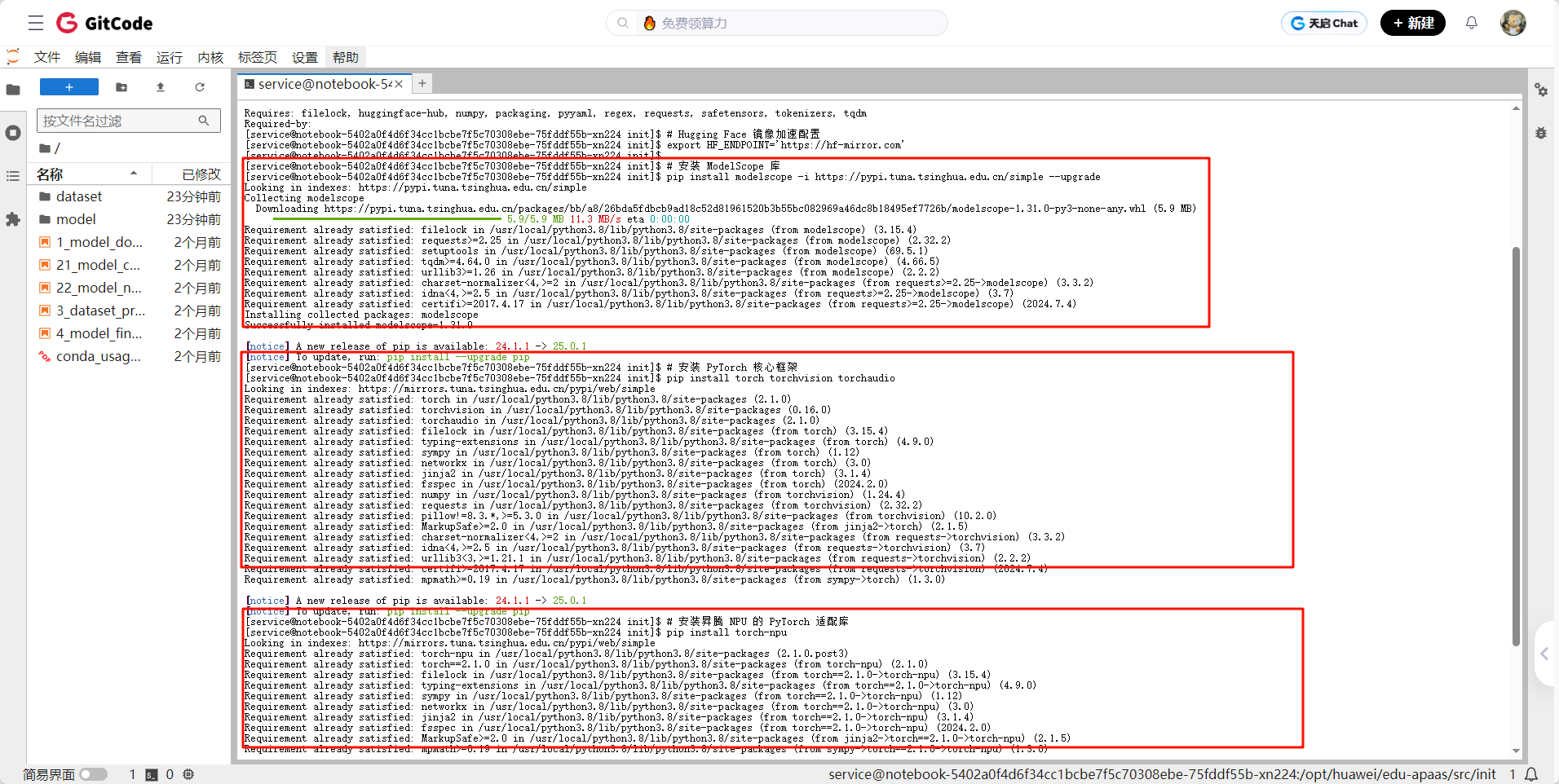Click the GitCode logo

point(104,23)
